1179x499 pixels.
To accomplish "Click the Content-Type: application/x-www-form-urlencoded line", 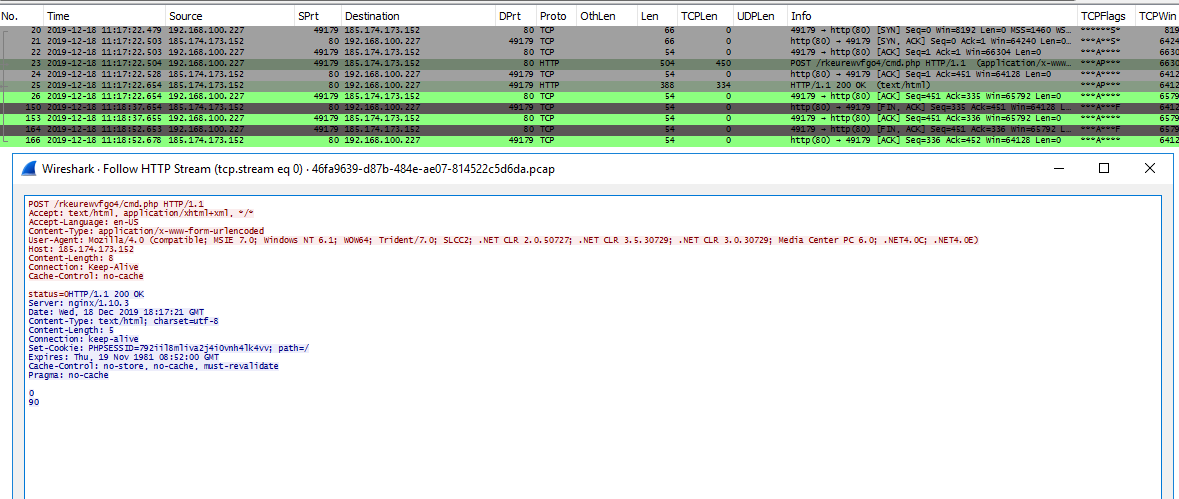I will (x=147, y=231).
